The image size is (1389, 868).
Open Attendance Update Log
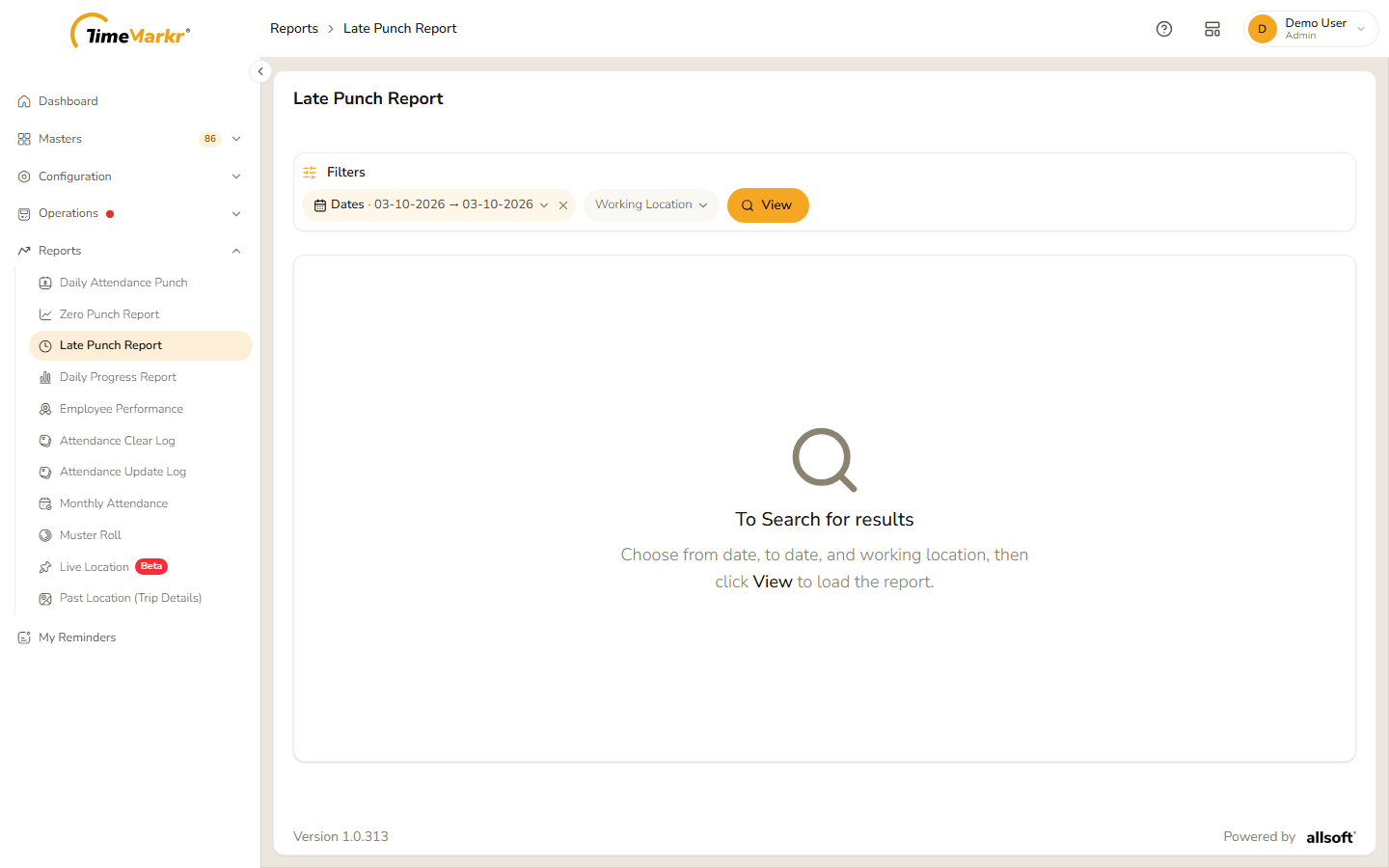pos(141,472)
